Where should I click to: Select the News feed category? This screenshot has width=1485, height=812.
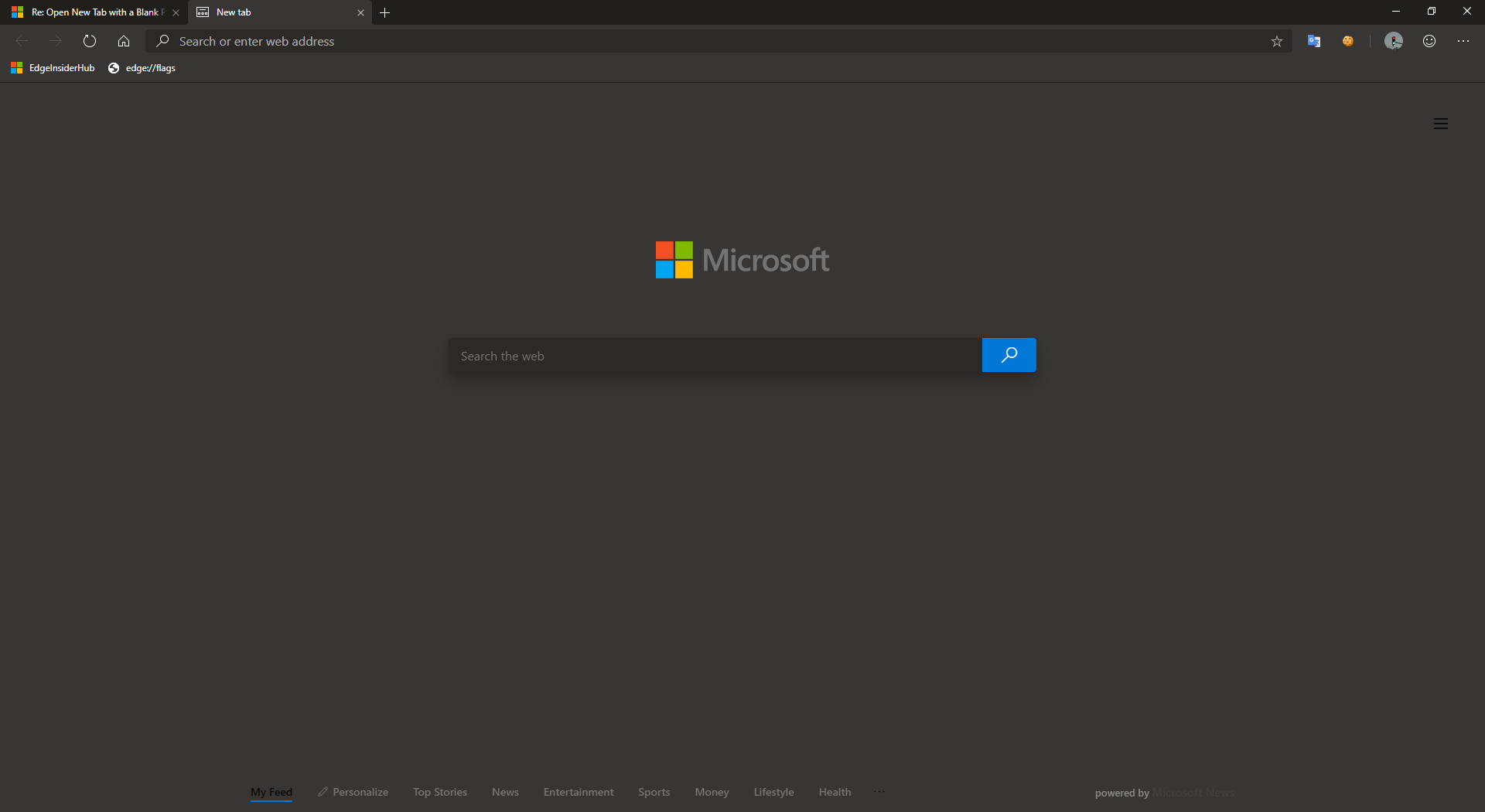(504, 791)
